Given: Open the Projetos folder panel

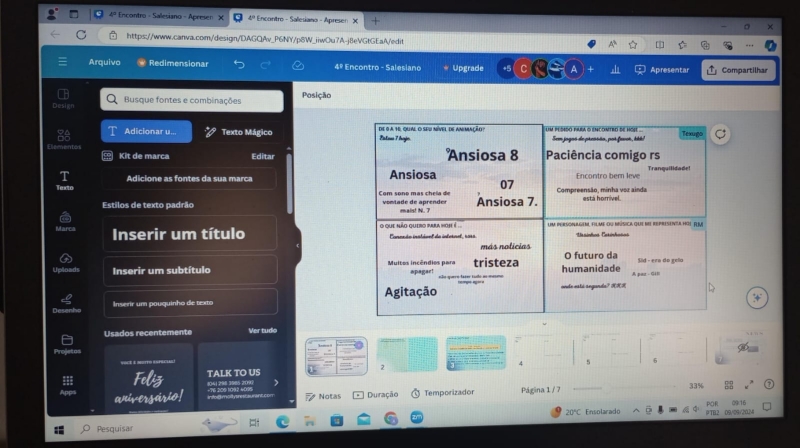Looking at the screenshot, I should (67, 344).
